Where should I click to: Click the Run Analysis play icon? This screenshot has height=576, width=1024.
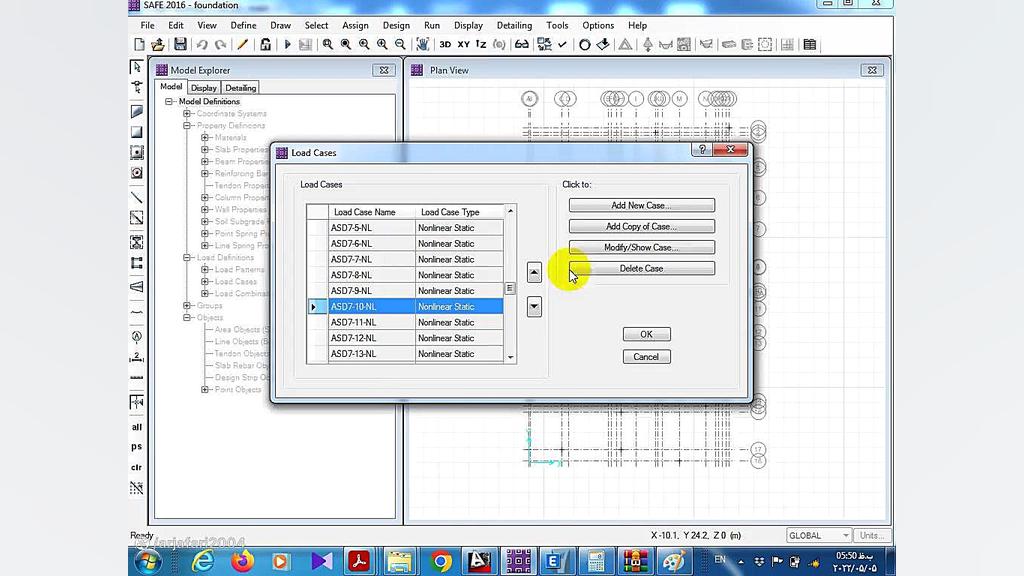pyautogui.click(x=287, y=44)
